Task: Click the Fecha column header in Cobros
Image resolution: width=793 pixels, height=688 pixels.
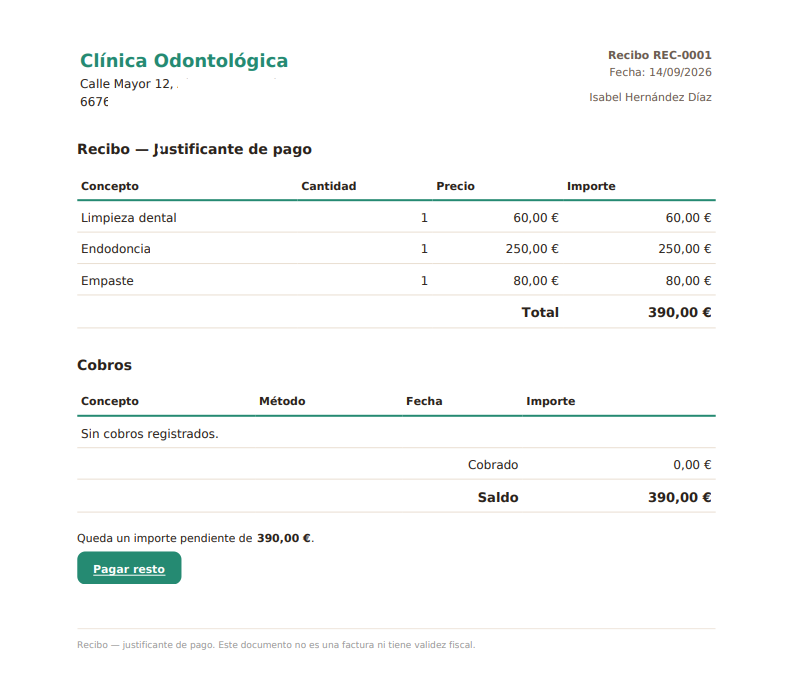Action: (x=424, y=401)
